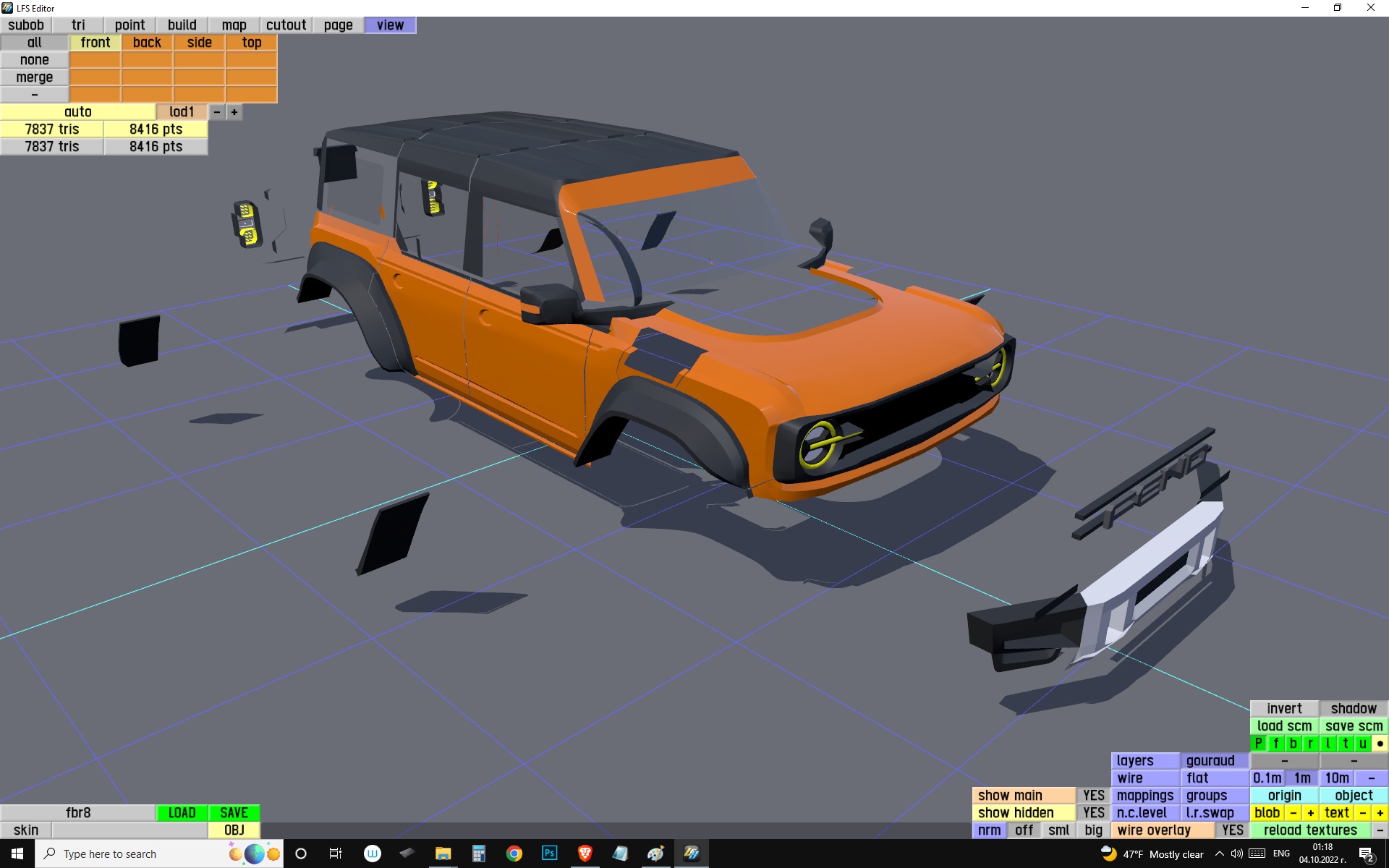Click the SAVE button
The height and width of the screenshot is (868, 1389).
pyautogui.click(x=234, y=813)
